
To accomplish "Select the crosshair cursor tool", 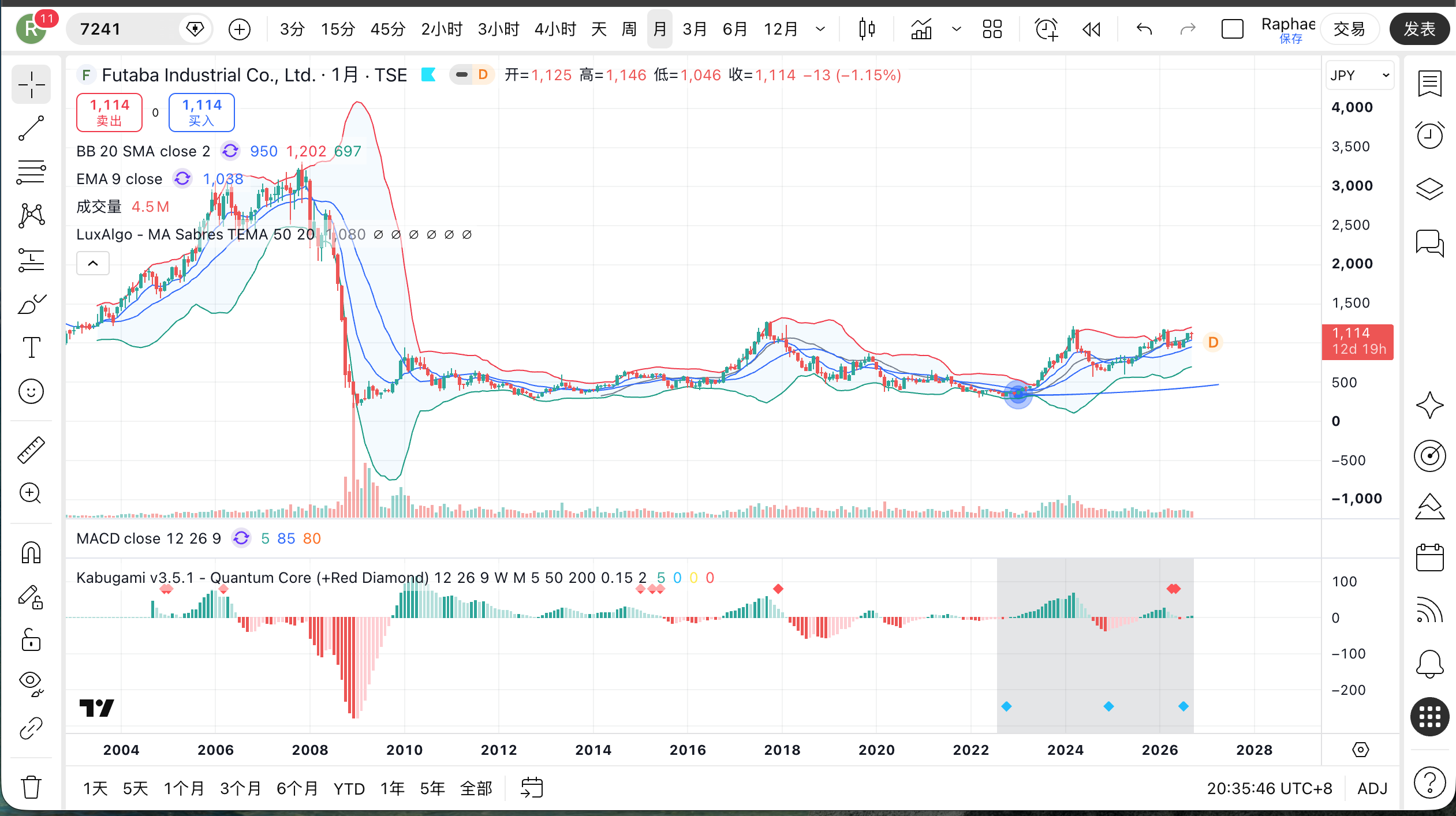I will pyautogui.click(x=31, y=85).
